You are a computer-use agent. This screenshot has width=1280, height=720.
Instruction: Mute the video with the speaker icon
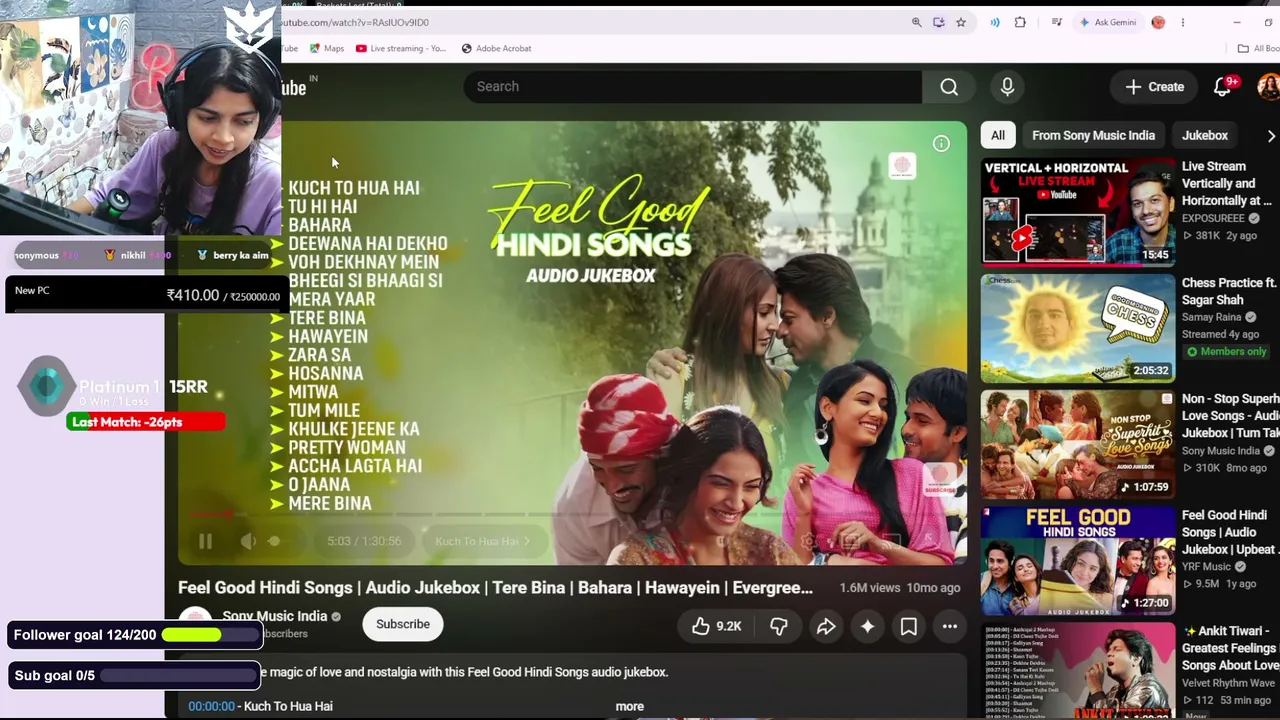click(248, 541)
